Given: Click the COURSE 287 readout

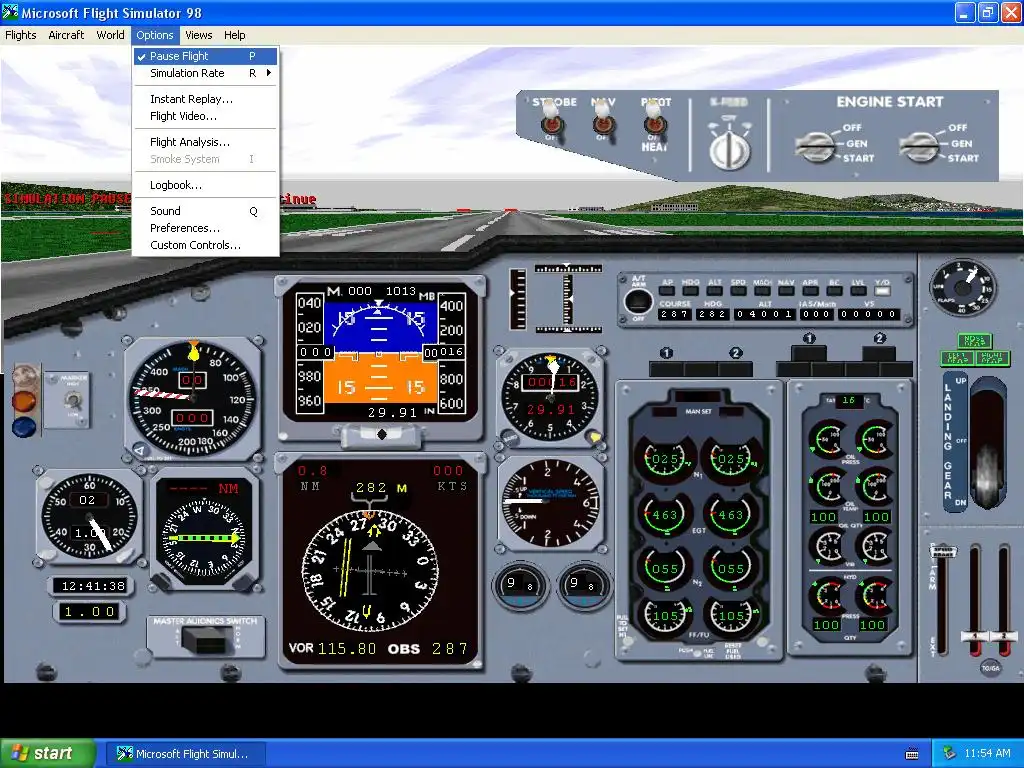Looking at the screenshot, I should (674, 314).
